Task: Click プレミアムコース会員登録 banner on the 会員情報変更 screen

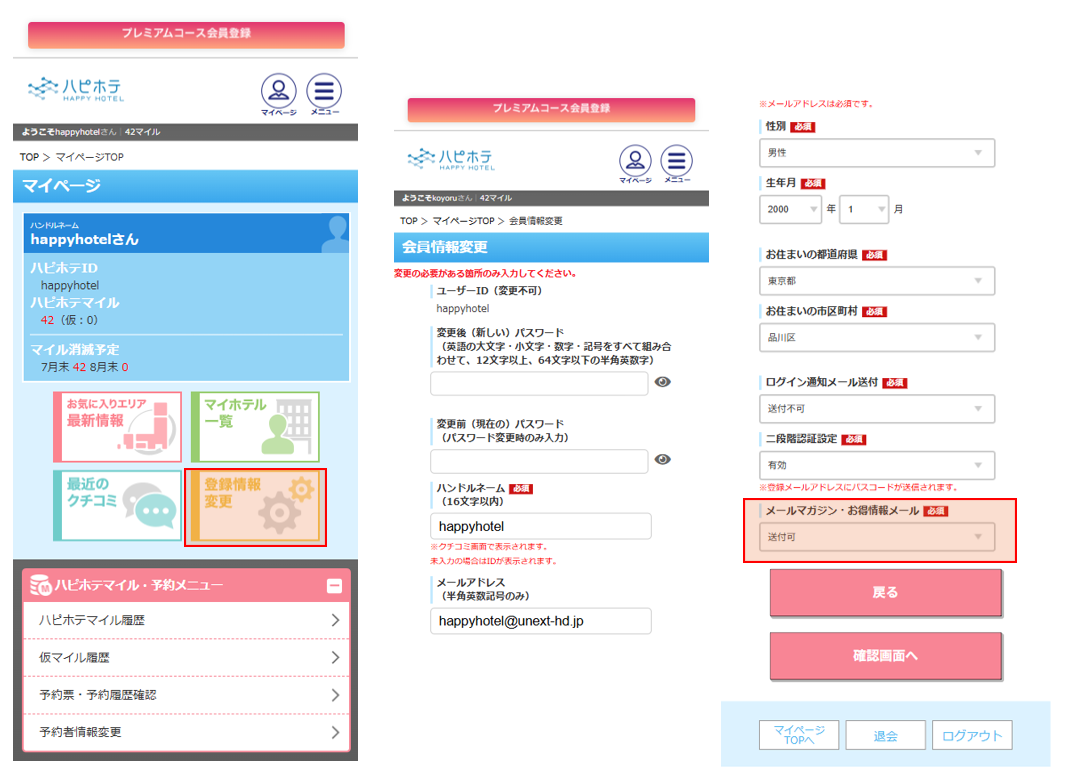Action: [x=551, y=109]
